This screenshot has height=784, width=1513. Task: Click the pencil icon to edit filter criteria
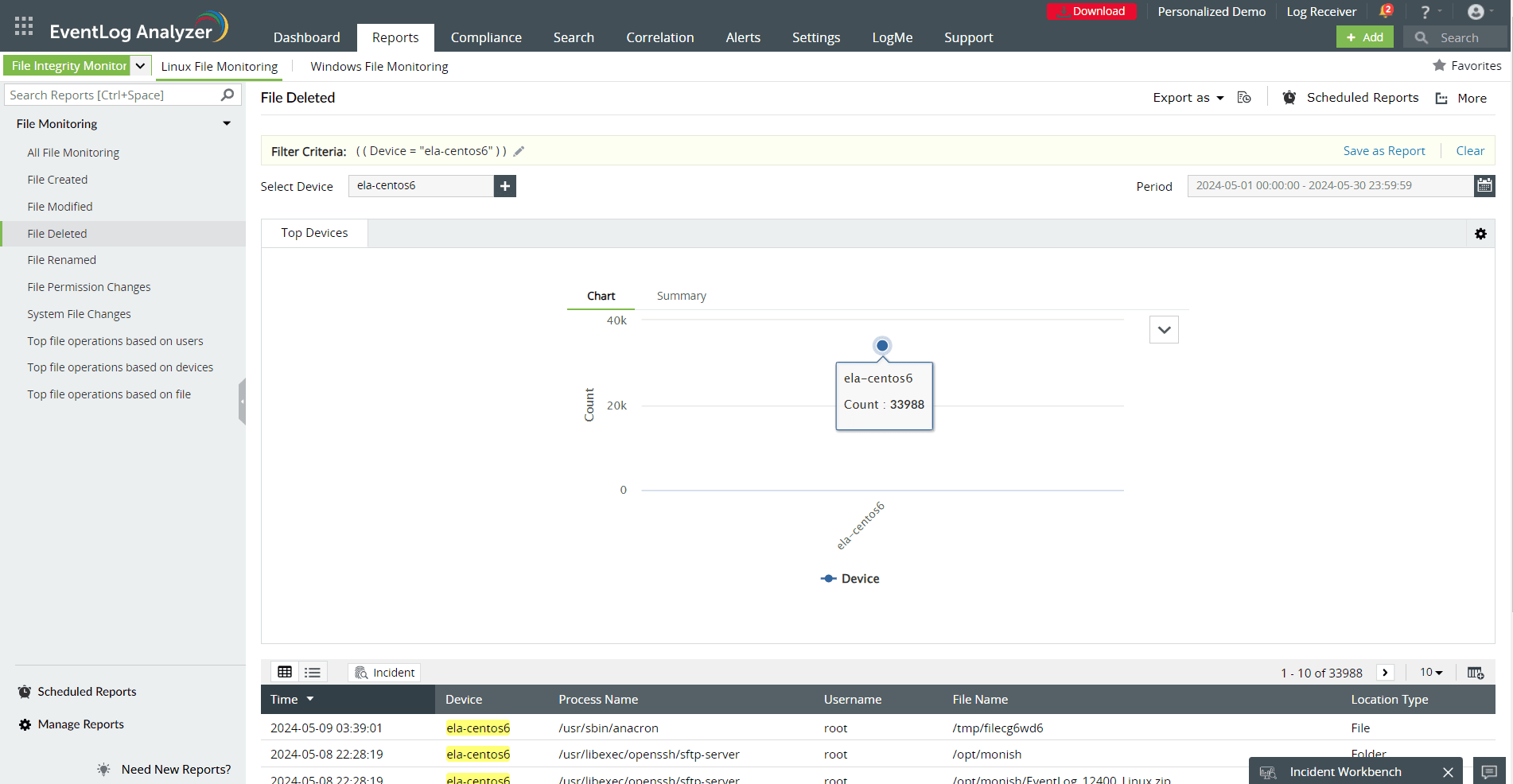tap(519, 151)
